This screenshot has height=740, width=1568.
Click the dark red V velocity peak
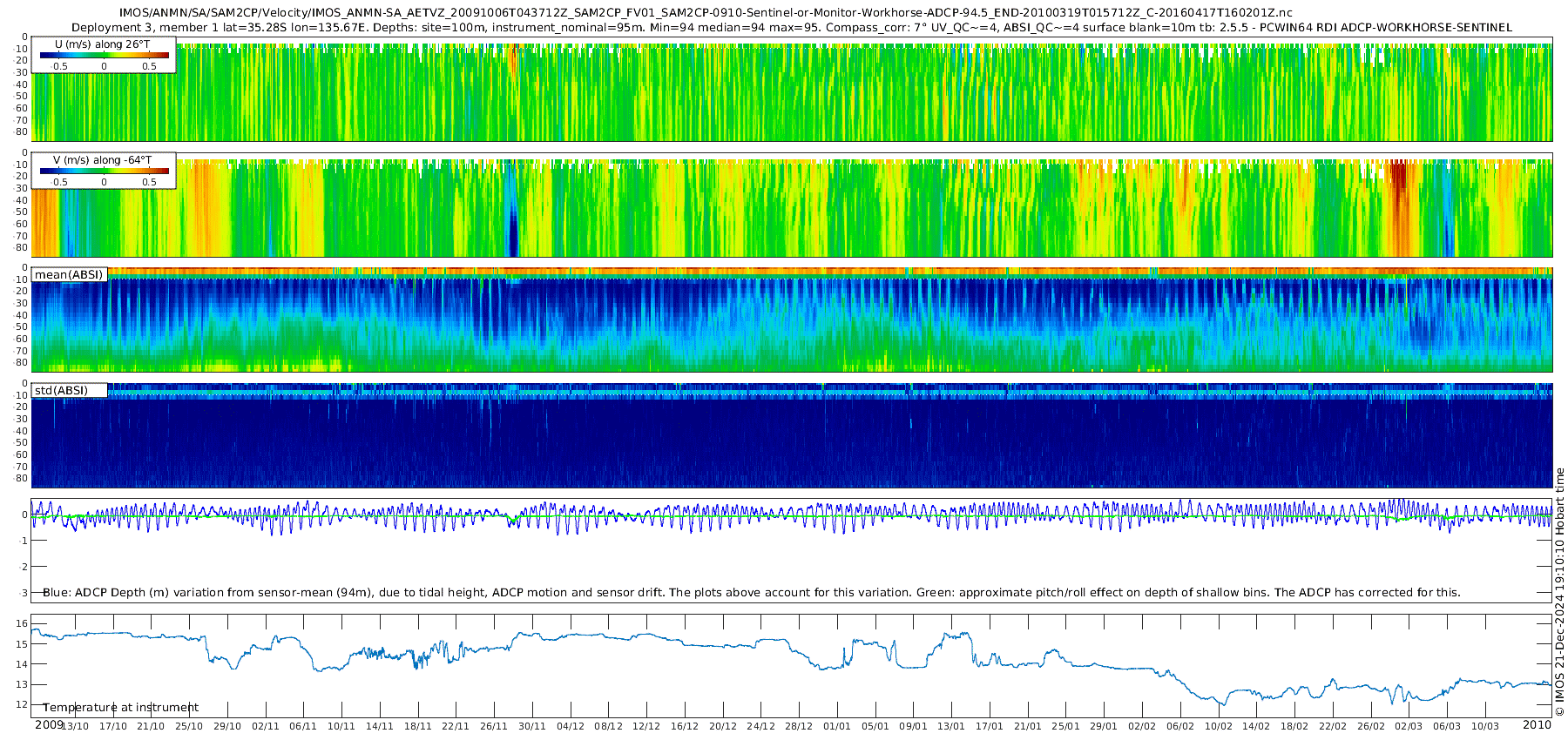tap(1399, 178)
